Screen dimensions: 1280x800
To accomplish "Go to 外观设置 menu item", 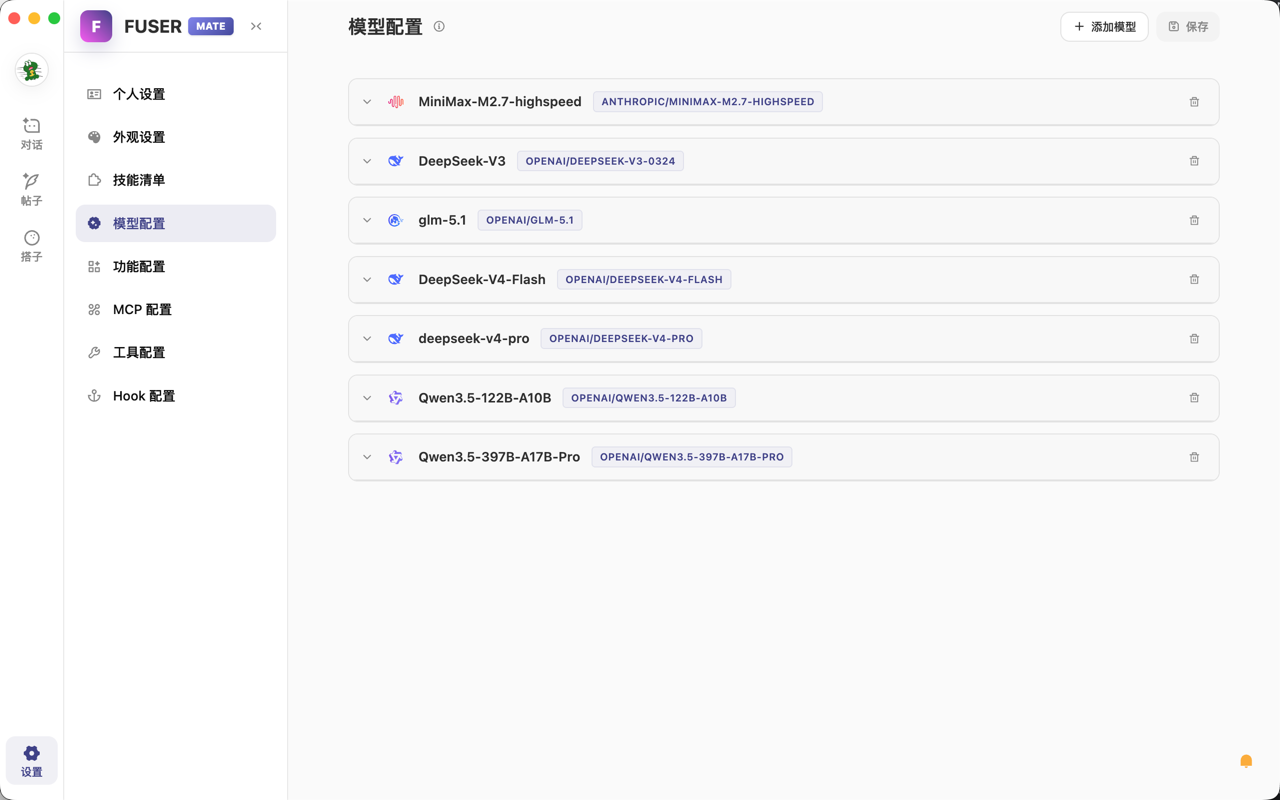I will [x=176, y=137].
